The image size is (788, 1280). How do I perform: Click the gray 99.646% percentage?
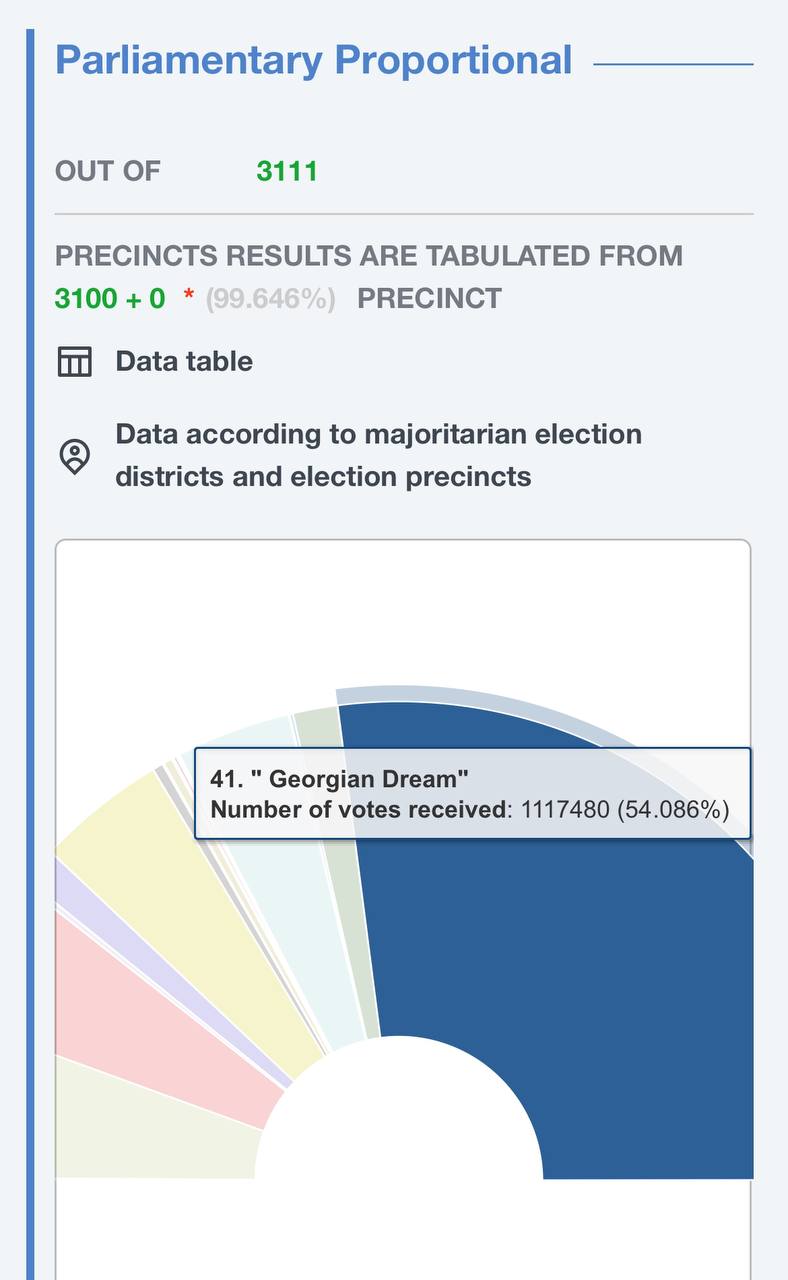tap(270, 298)
